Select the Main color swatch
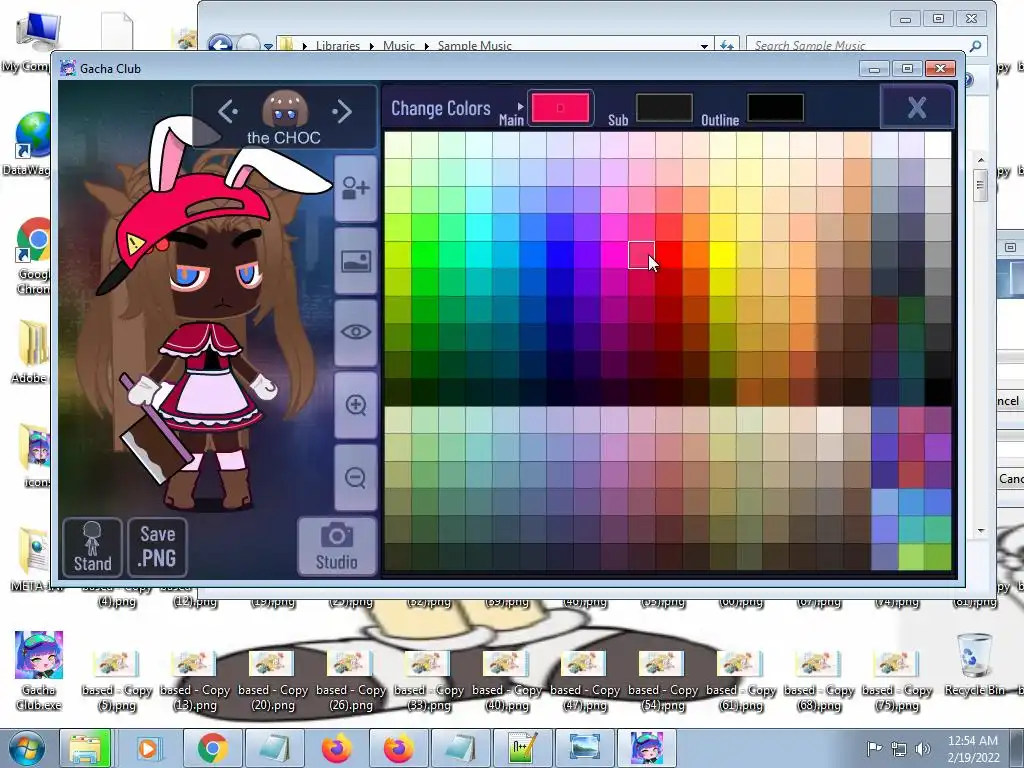1024x768 pixels. point(560,108)
